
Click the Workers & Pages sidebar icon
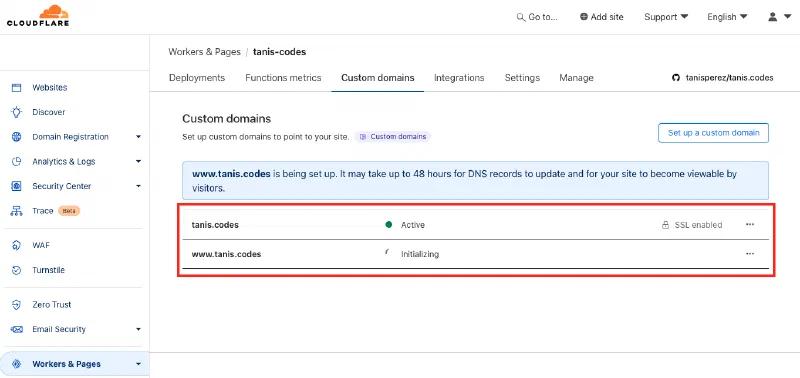tap(16, 364)
